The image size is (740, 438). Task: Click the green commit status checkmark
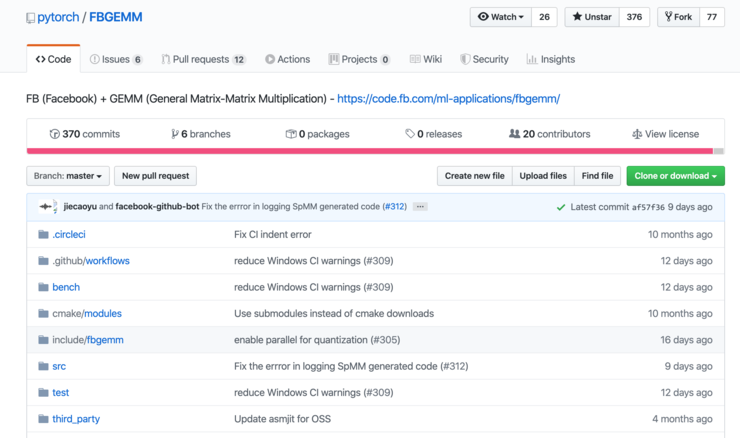(x=560, y=207)
